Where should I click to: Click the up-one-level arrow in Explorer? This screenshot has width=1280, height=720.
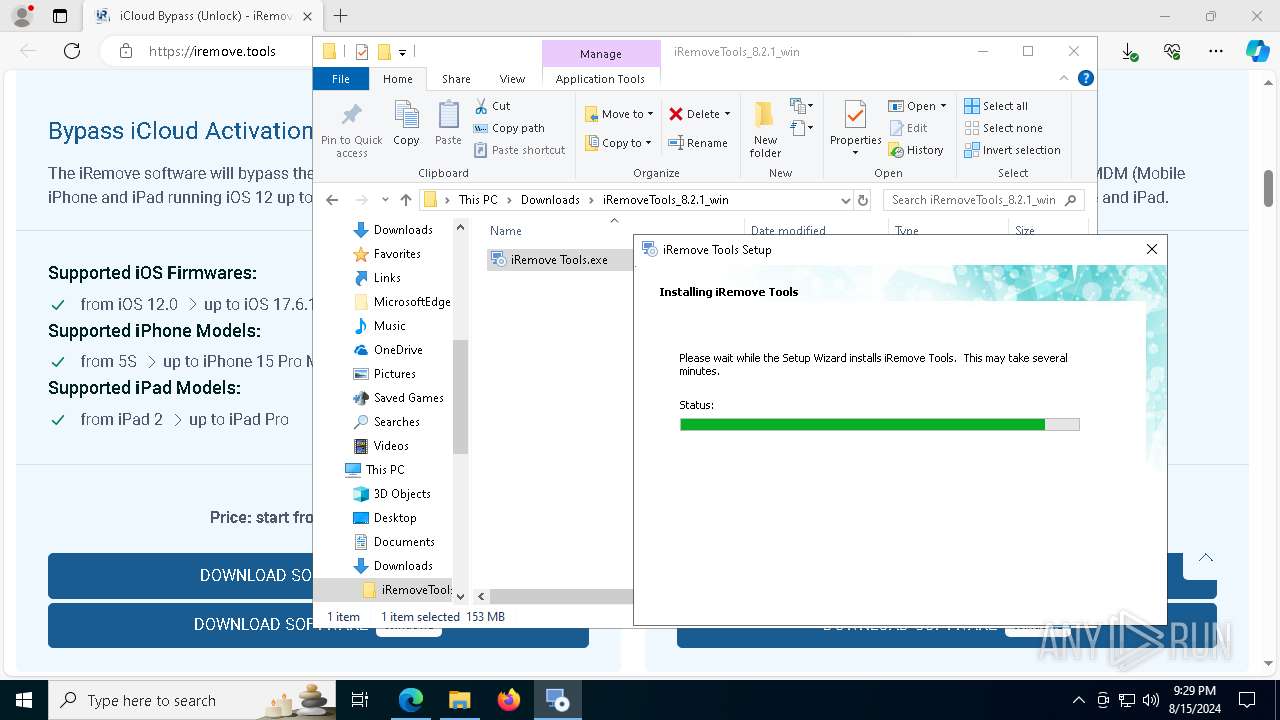pyautogui.click(x=405, y=200)
